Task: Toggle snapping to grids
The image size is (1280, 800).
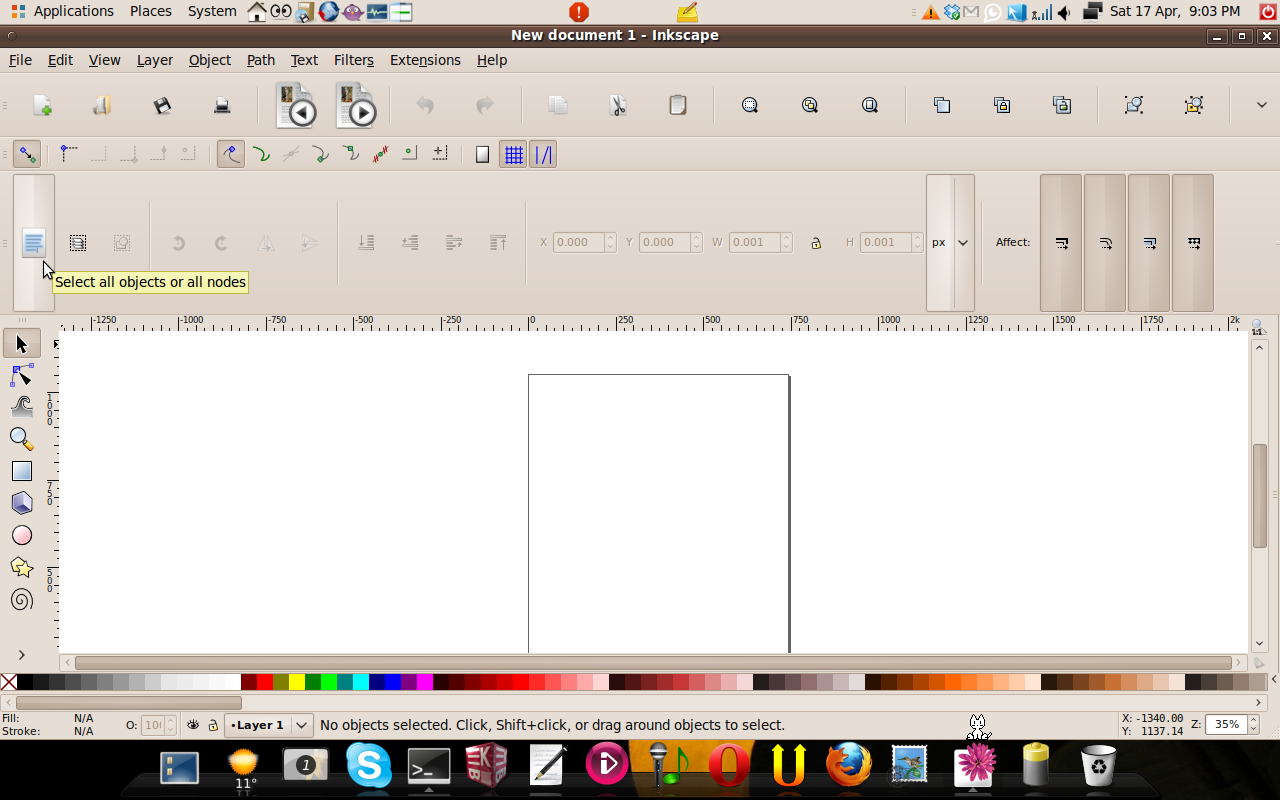Action: (514, 154)
